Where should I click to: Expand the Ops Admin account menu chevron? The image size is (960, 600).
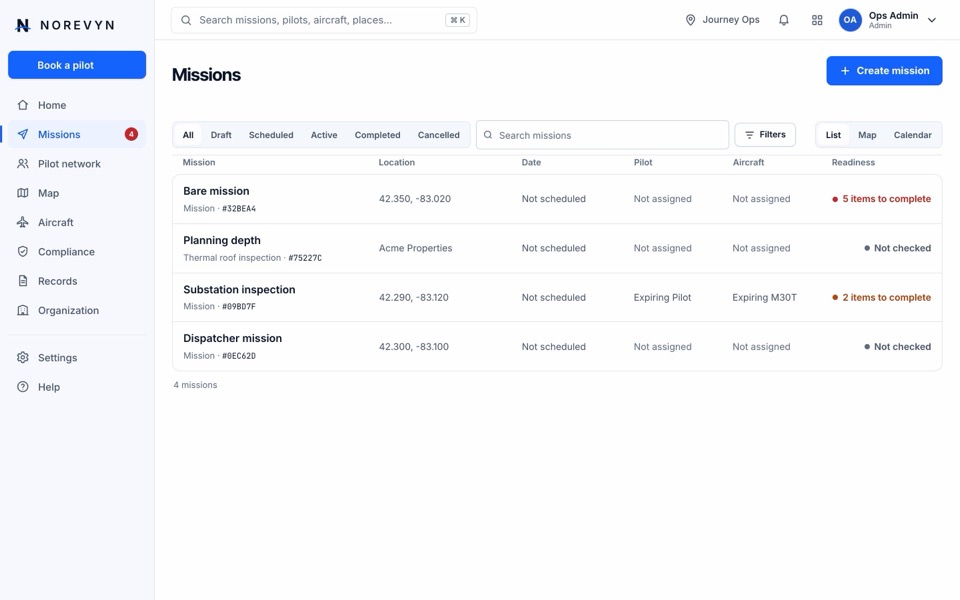click(932, 20)
